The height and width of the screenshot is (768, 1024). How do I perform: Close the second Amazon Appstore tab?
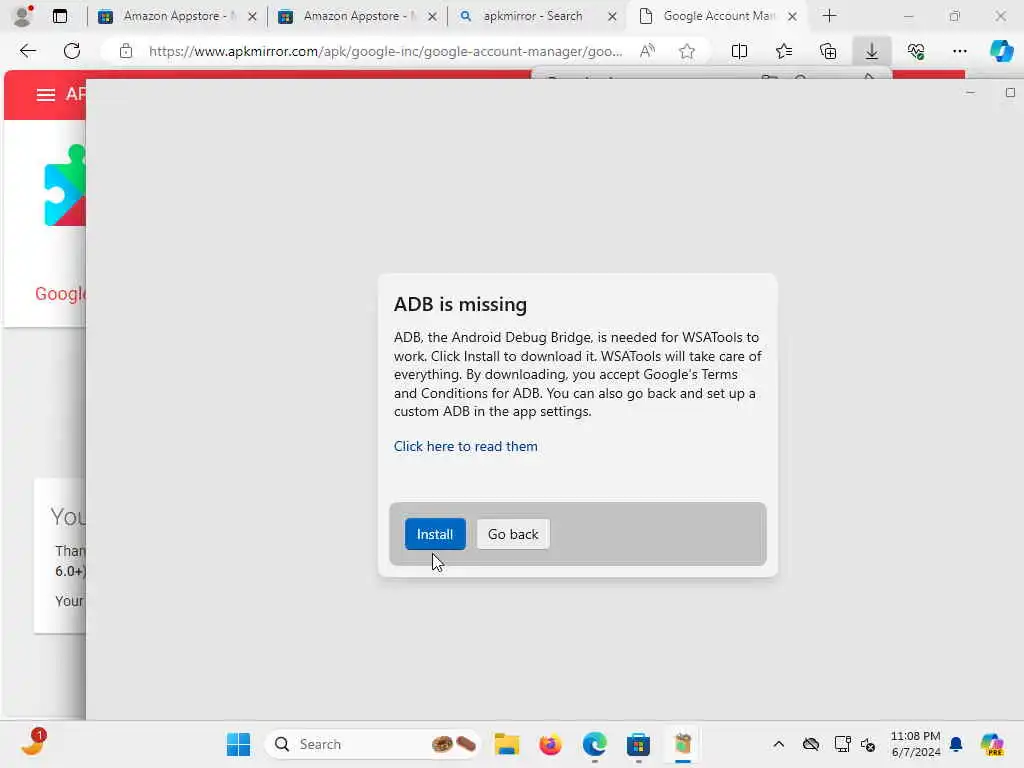click(432, 16)
